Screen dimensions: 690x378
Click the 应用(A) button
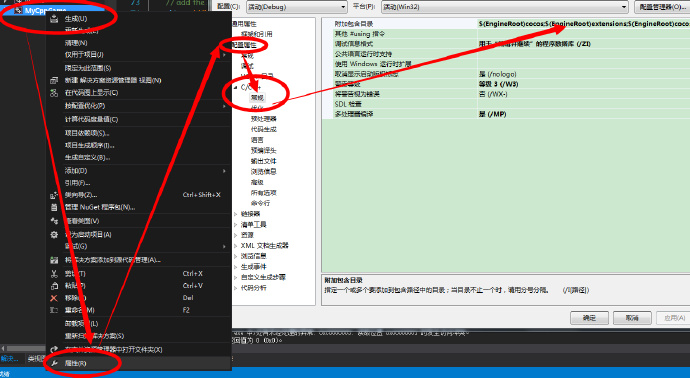tap(673, 318)
